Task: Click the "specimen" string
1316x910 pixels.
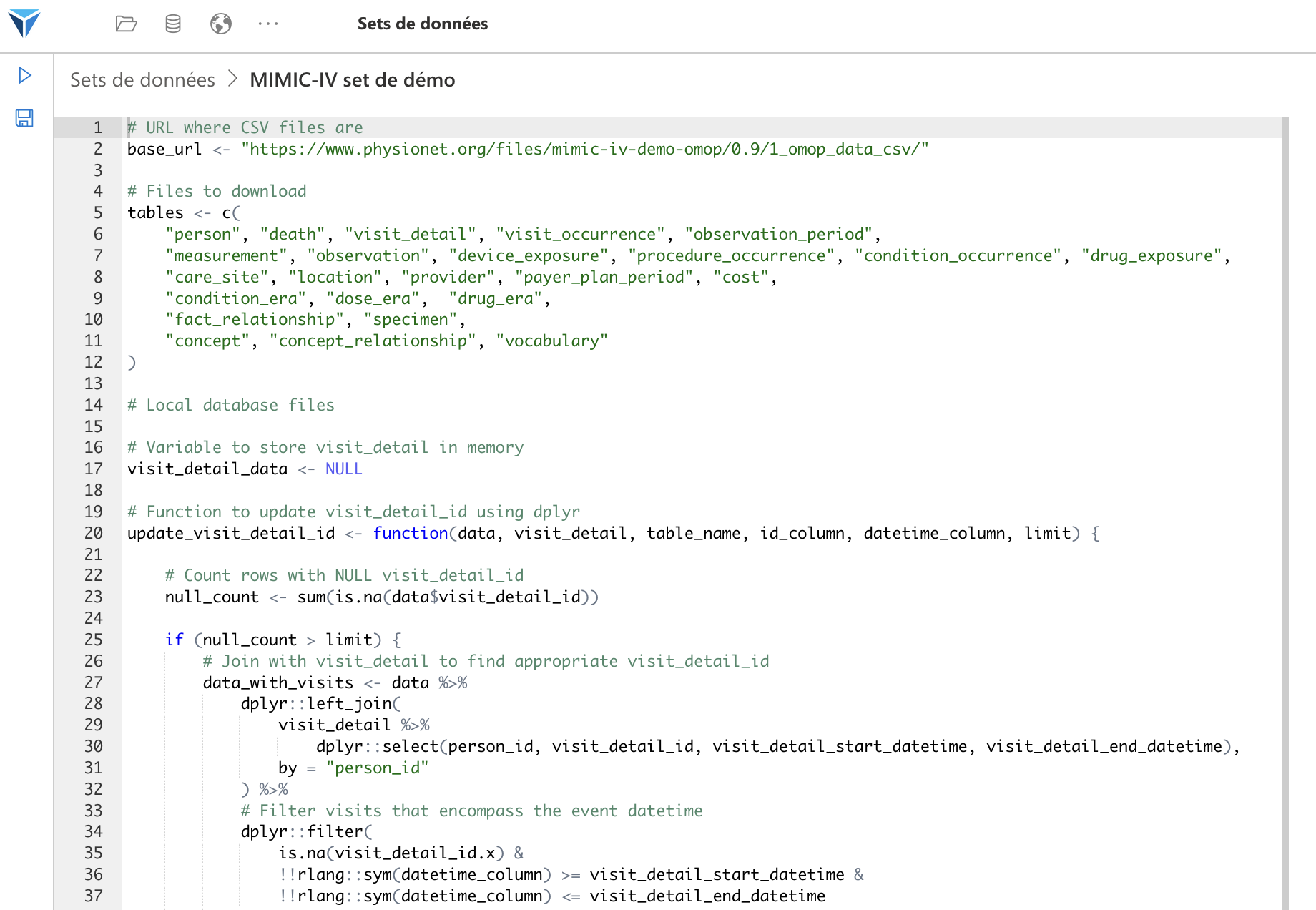Action: point(411,319)
